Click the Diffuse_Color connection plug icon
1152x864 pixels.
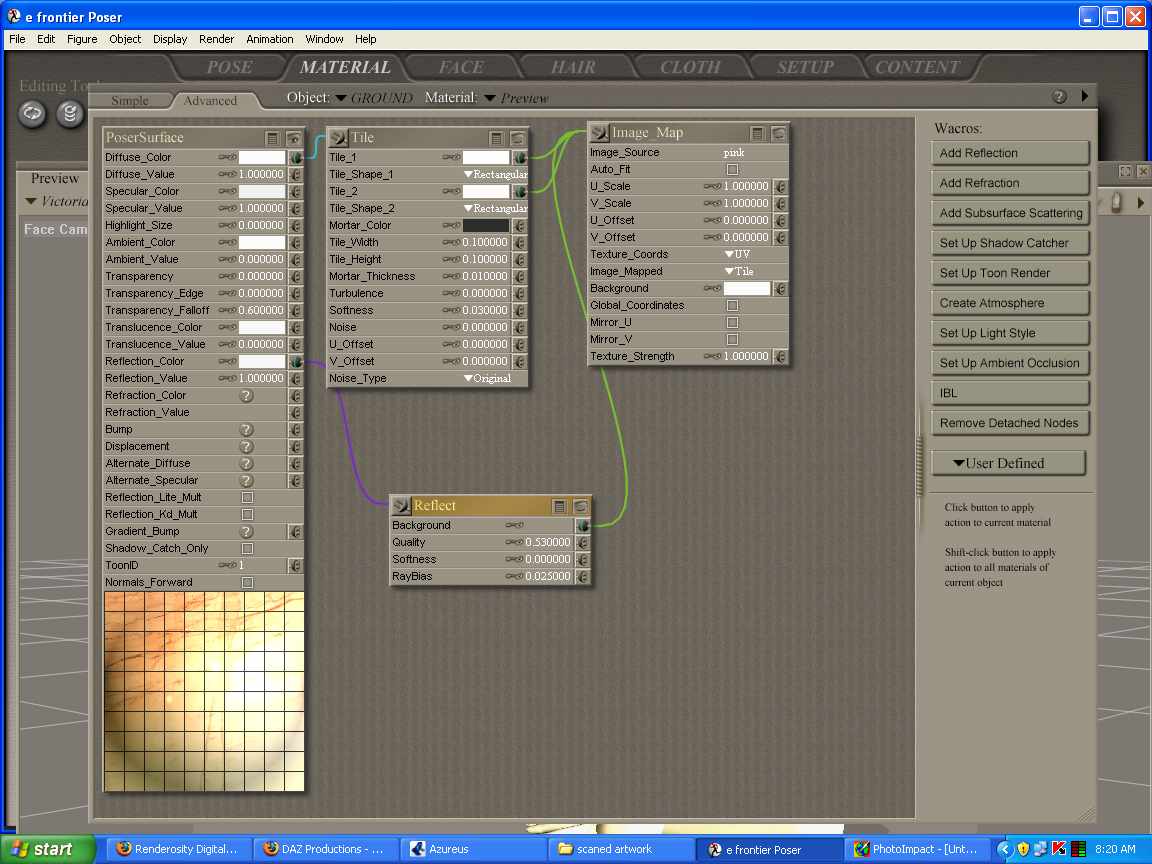click(x=296, y=158)
